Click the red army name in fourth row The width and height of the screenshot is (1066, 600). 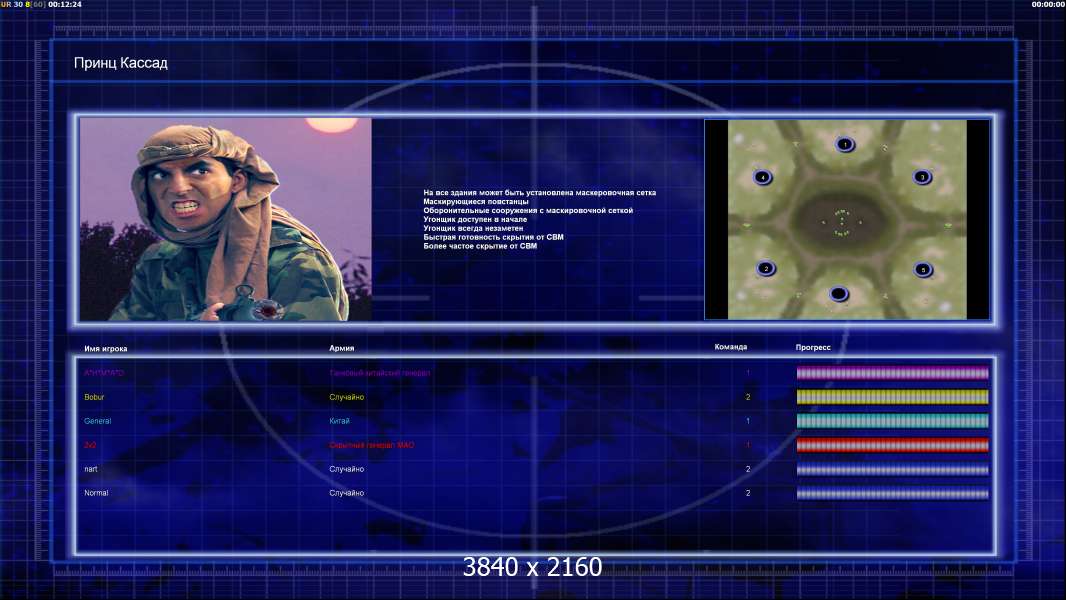[x=371, y=445]
